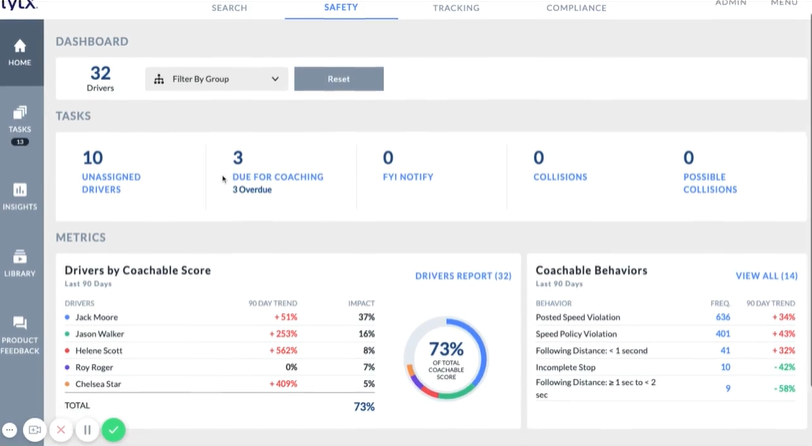Click the 73% coachable score donut chart
The image size is (812, 446).
(x=446, y=358)
